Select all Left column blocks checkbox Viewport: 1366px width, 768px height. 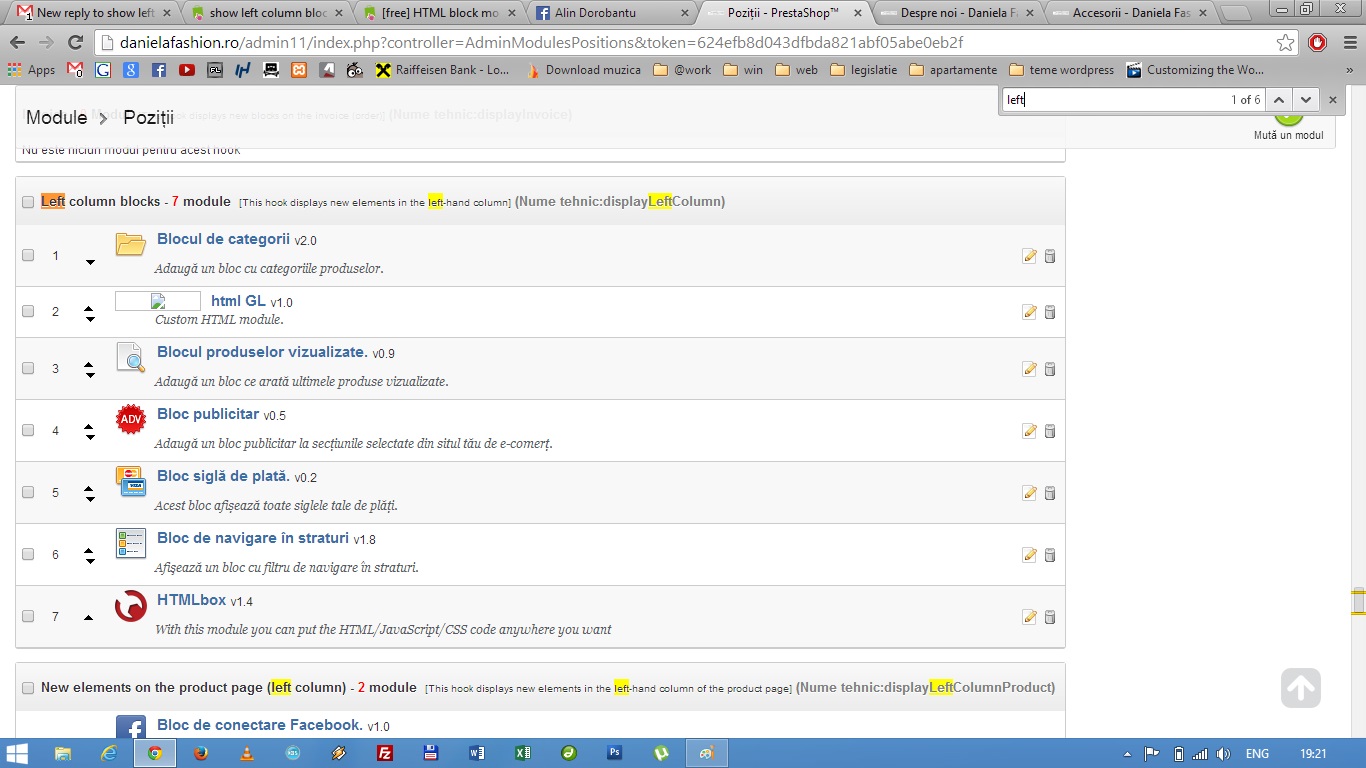click(28, 202)
